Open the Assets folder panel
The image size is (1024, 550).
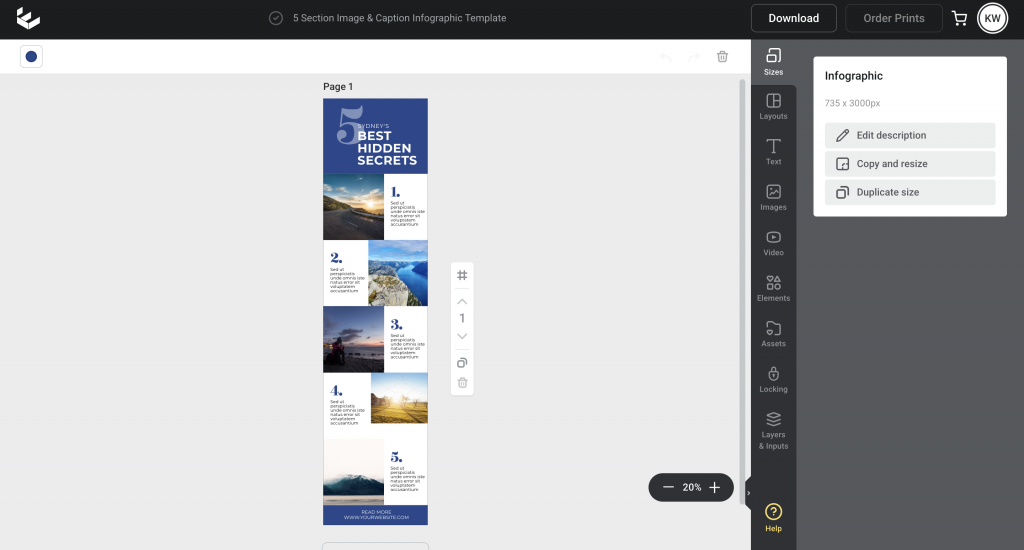pos(773,334)
